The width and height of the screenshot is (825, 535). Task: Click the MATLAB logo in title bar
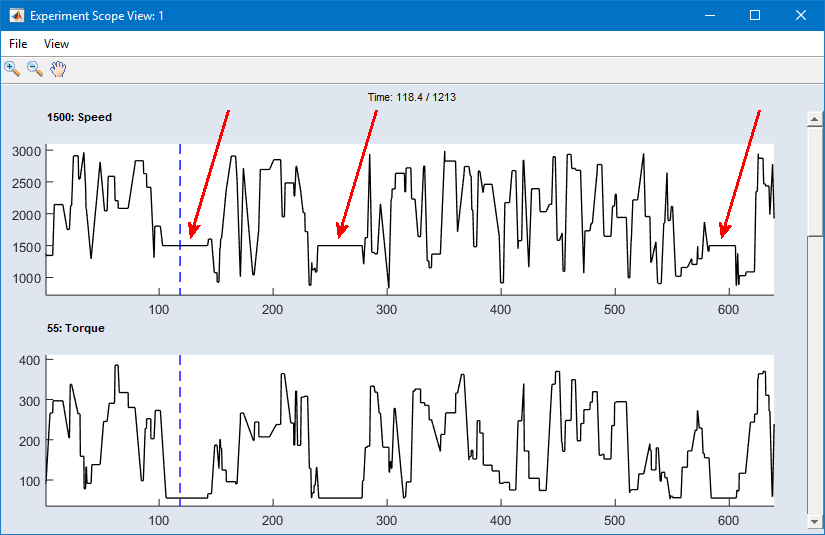(15, 15)
